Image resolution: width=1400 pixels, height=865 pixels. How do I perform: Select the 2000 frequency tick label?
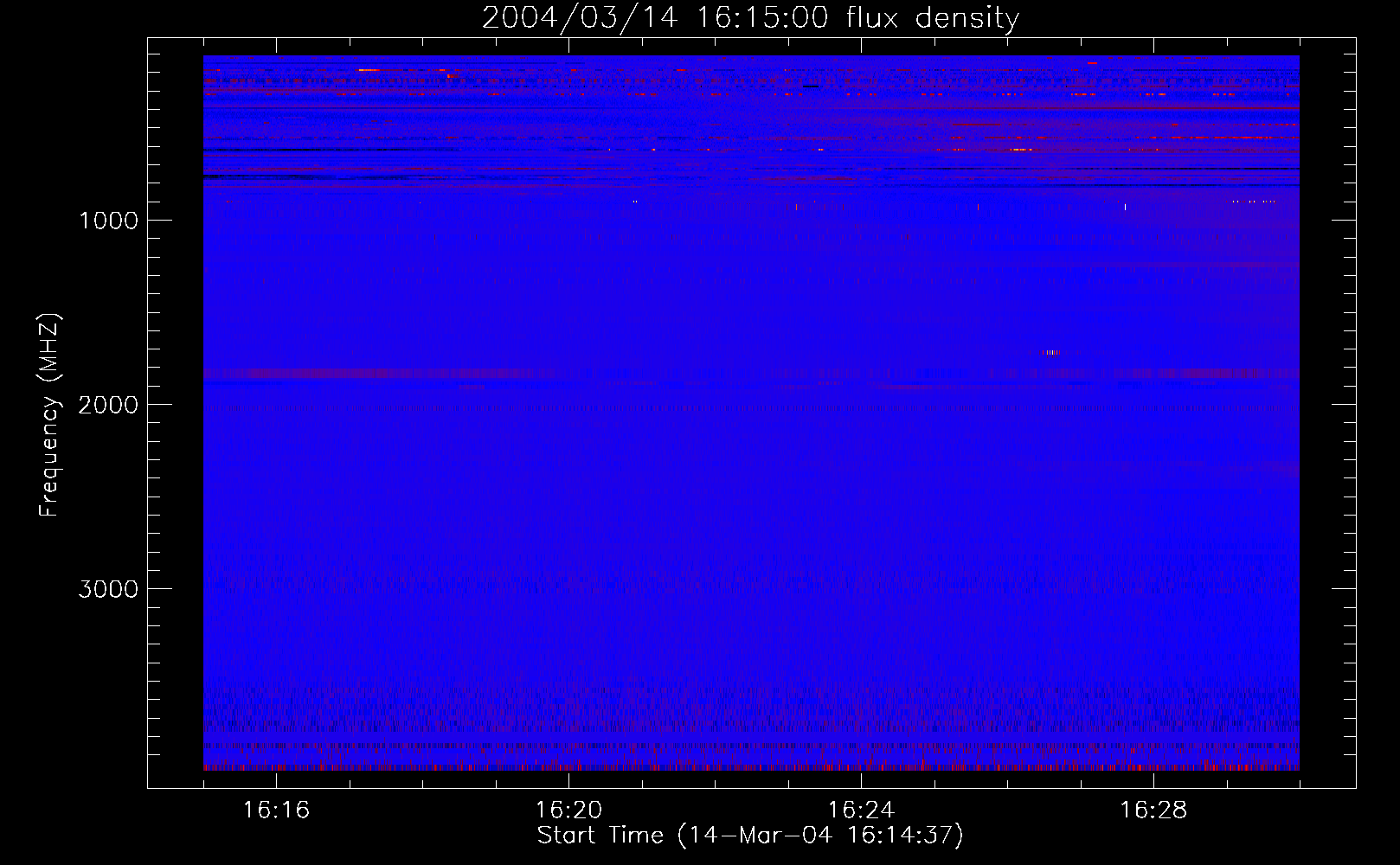(x=108, y=405)
